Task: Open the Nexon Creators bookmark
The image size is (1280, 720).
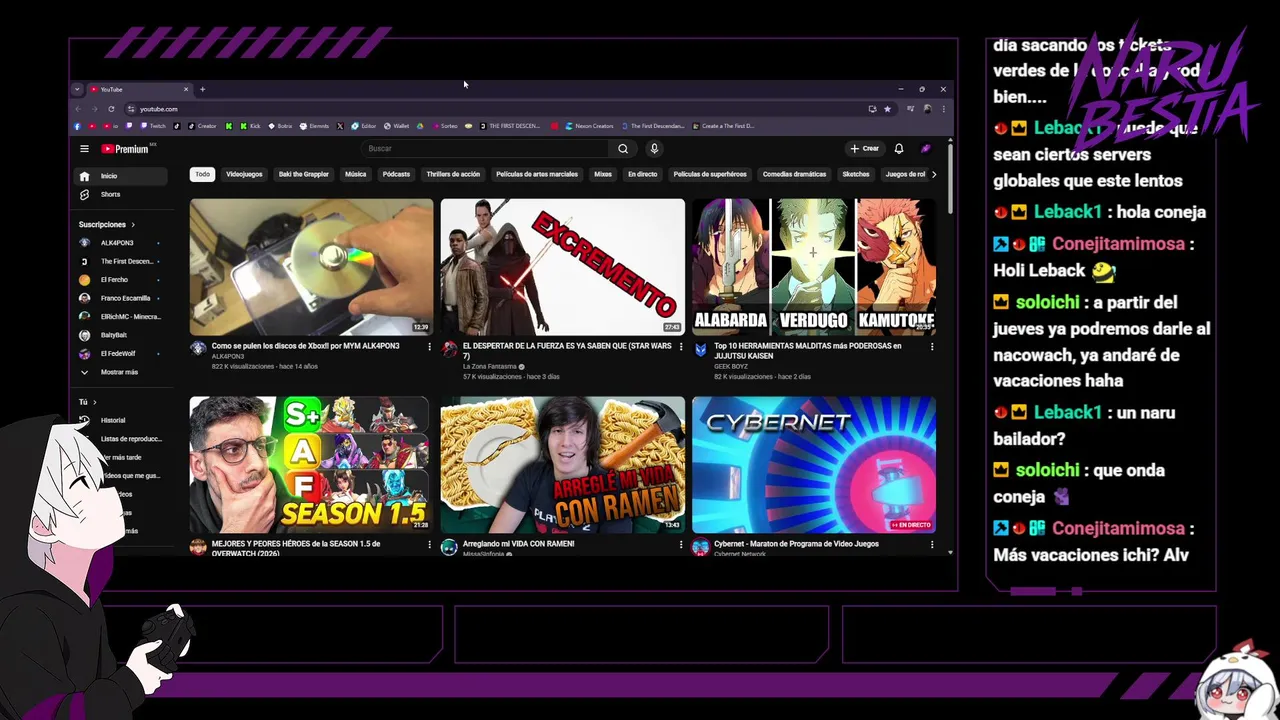Action: click(589, 126)
